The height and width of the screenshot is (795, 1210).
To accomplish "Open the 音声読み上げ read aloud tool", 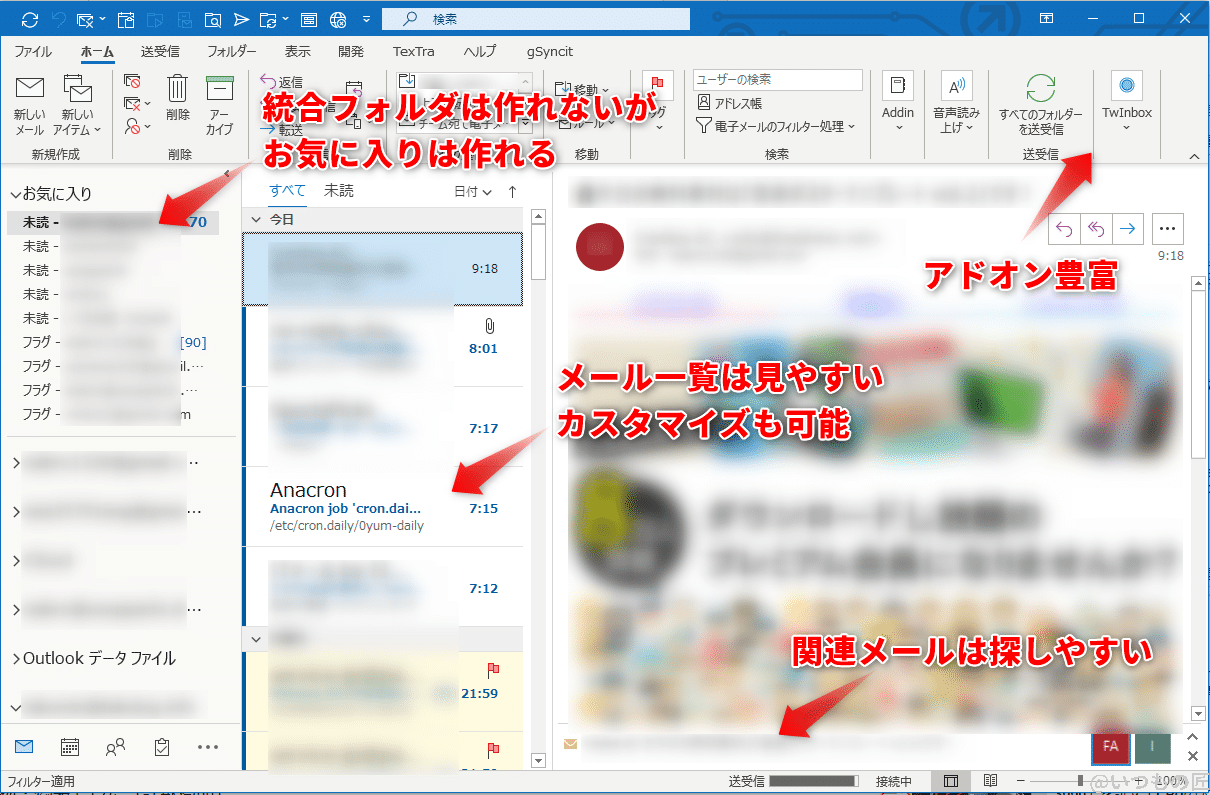I will pyautogui.click(x=956, y=105).
